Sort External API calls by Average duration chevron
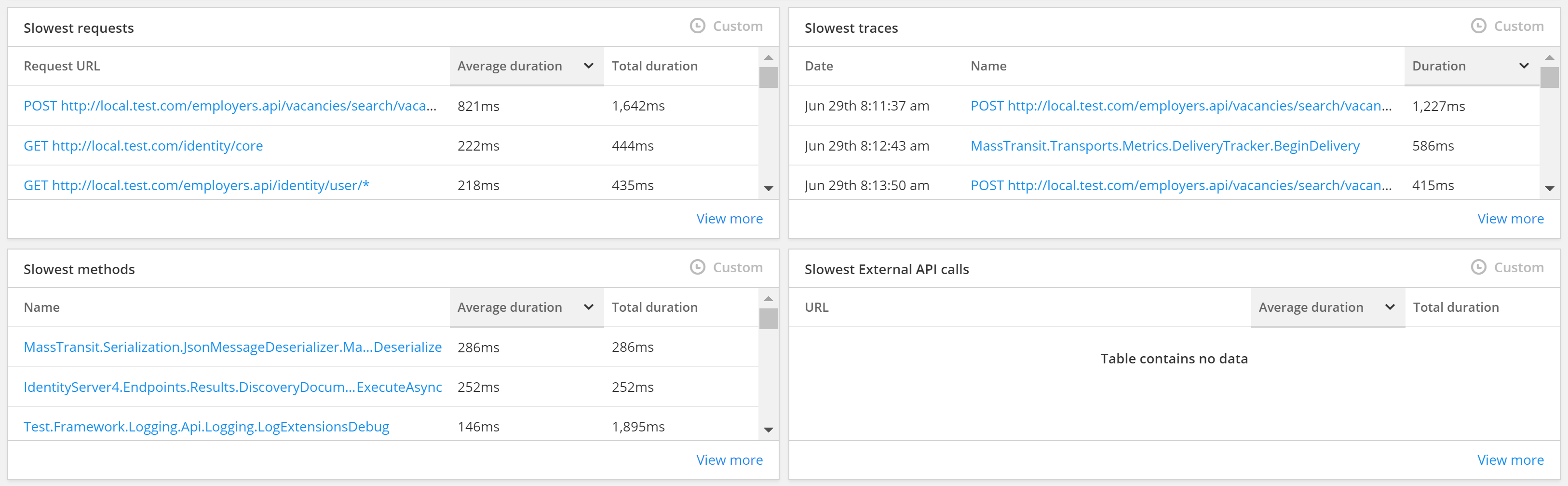Viewport: 1568px width, 486px height. pyautogui.click(x=1390, y=307)
